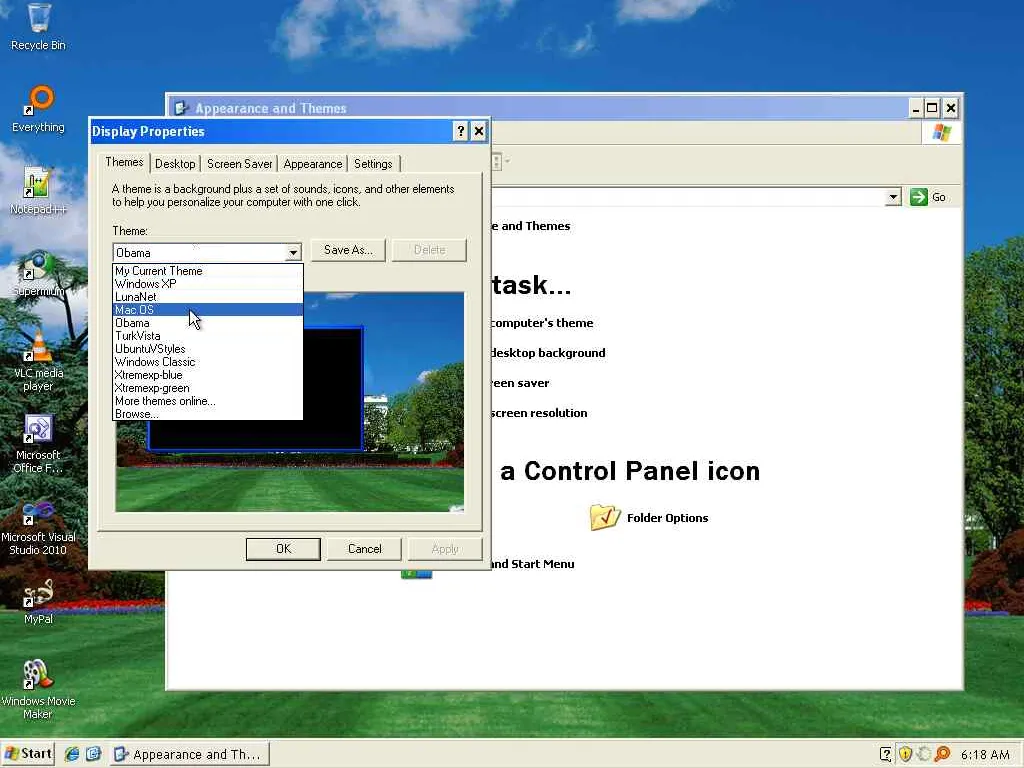This screenshot has height=768, width=1024.
Task: Select the Windows Classic theme
Action: point(208,362)
